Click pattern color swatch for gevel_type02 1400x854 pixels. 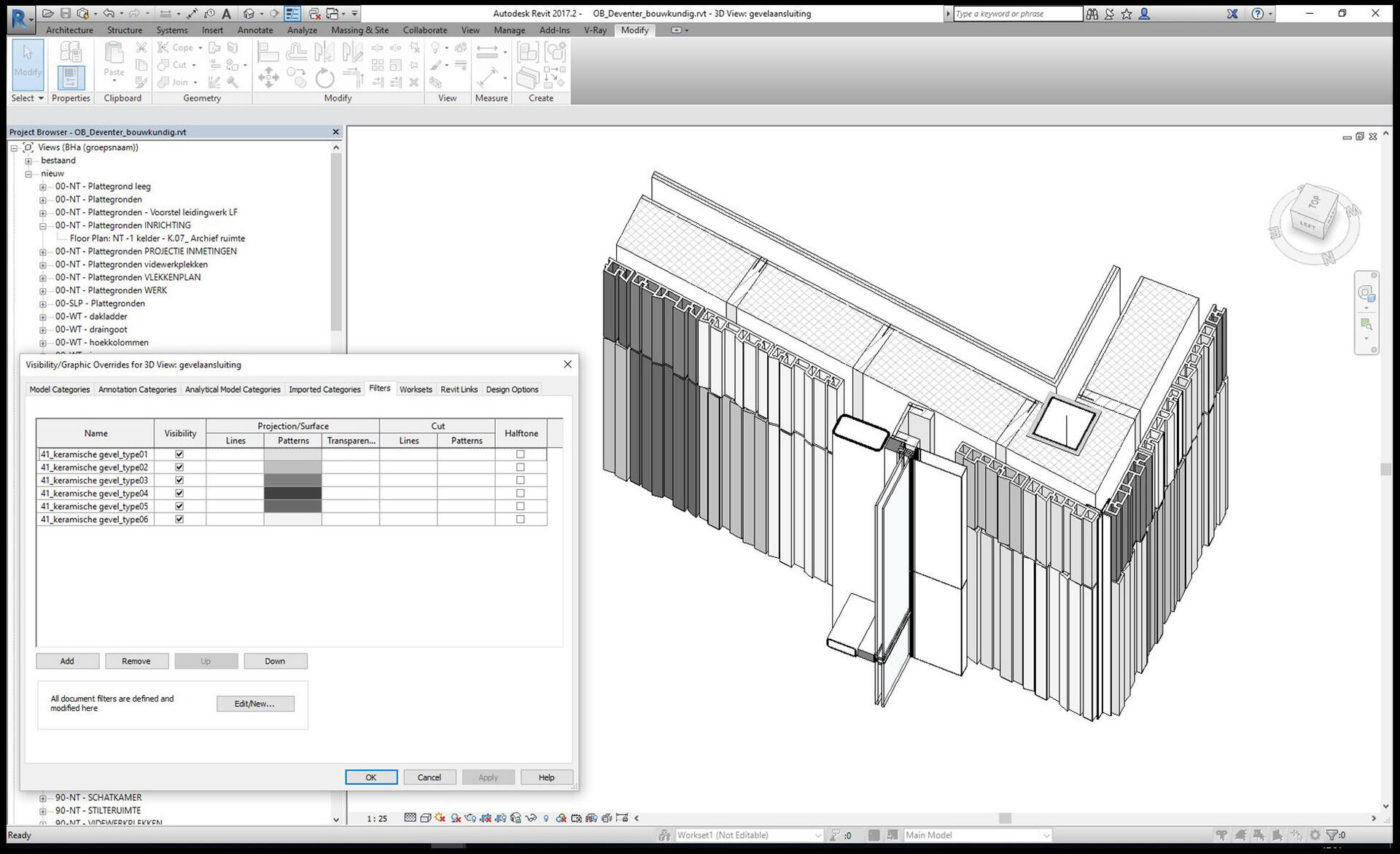(x=292, y=467)
